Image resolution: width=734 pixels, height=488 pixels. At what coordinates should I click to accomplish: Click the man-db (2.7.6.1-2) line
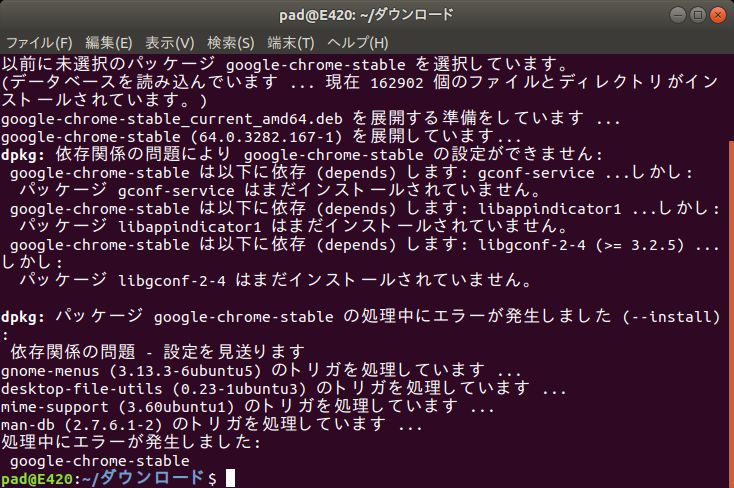point(212,425)
